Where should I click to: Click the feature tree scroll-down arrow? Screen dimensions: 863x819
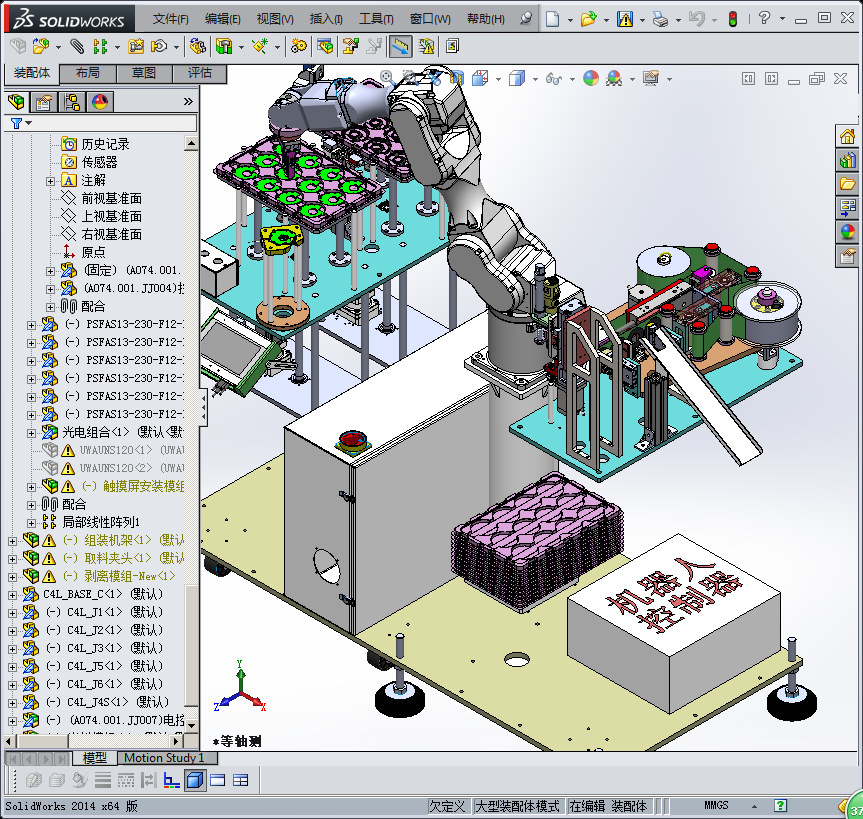coord(191,725)
